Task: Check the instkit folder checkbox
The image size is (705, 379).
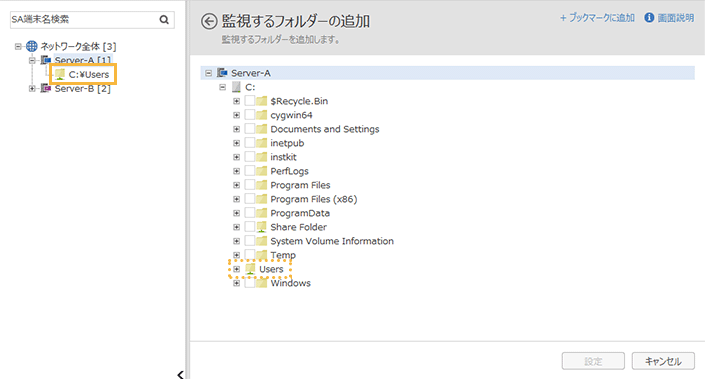Action: pyautogui.click(x=250, y=157)
